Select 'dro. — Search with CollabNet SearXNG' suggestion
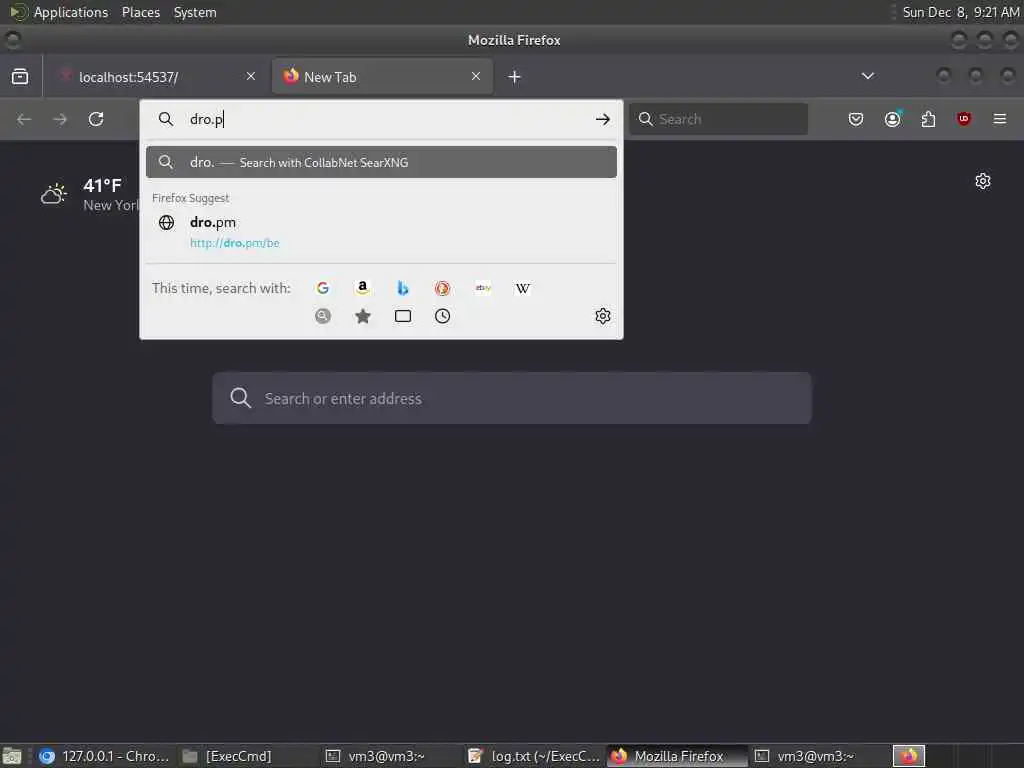This screenshot has width=1024, height=768. (381, 162)
